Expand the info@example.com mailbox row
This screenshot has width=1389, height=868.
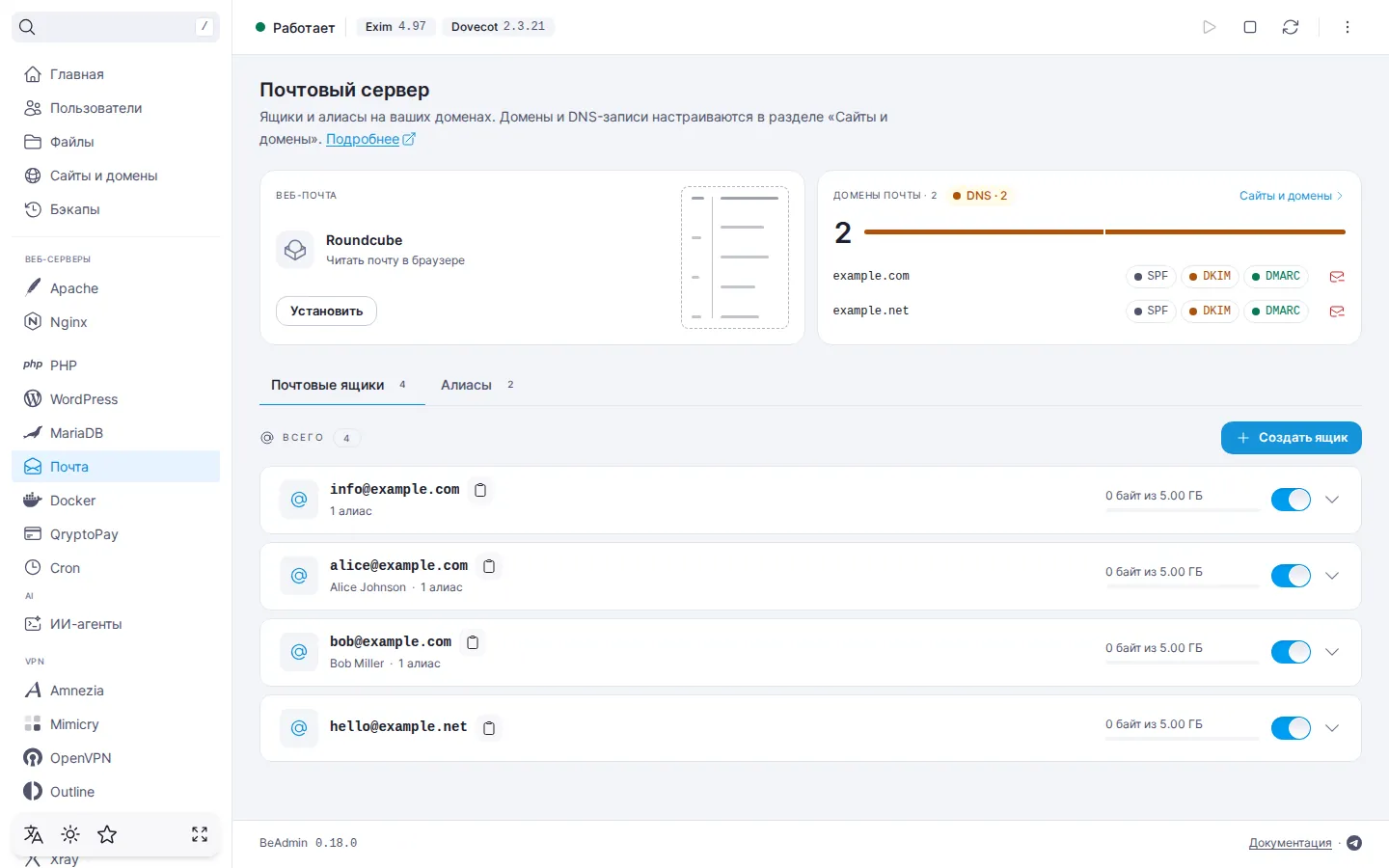[x=1332, y=500]
